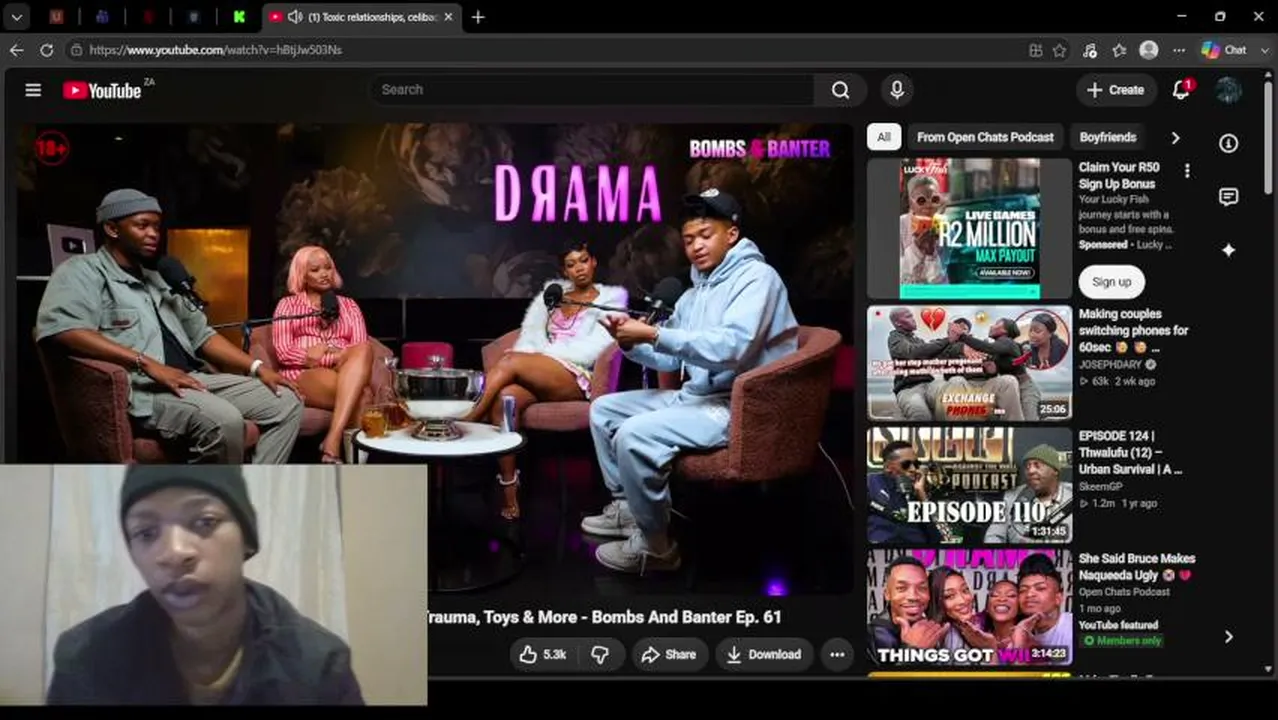Bookmark this page with the star icon
This screenshot has height=720, width=1278.
pos(1060,49)
